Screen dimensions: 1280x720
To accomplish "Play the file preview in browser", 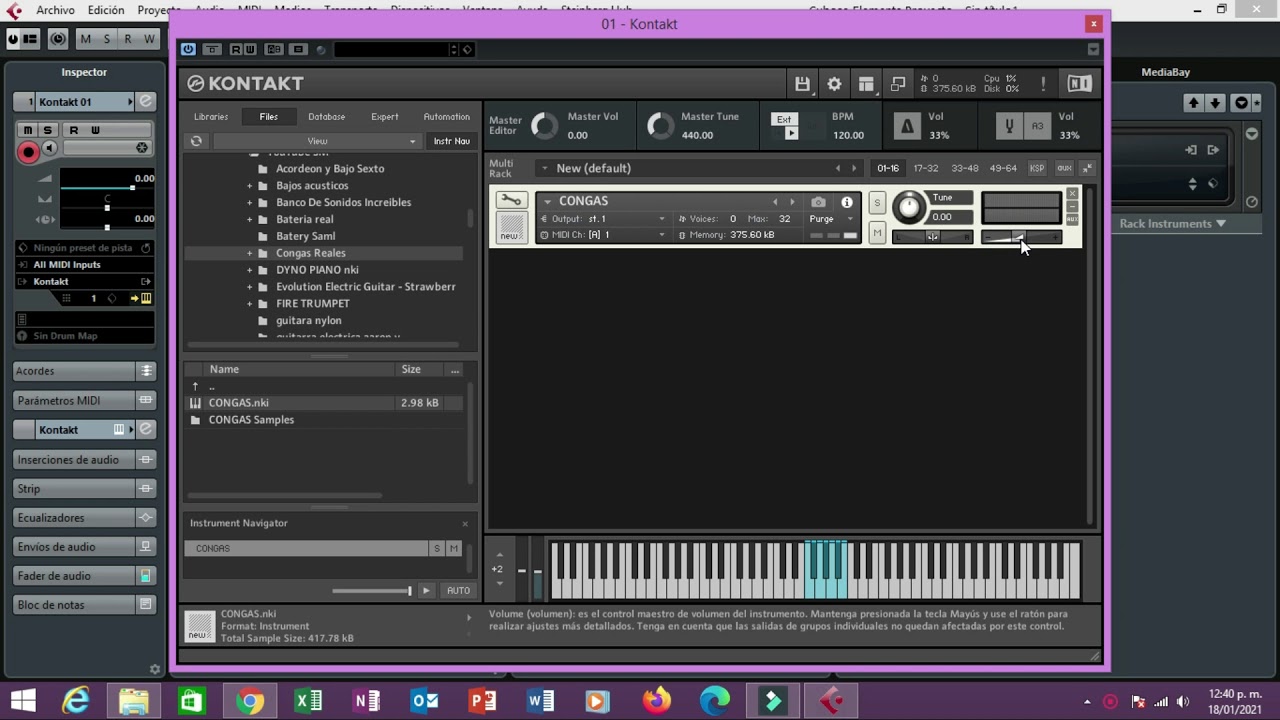I will click(426, 590).
